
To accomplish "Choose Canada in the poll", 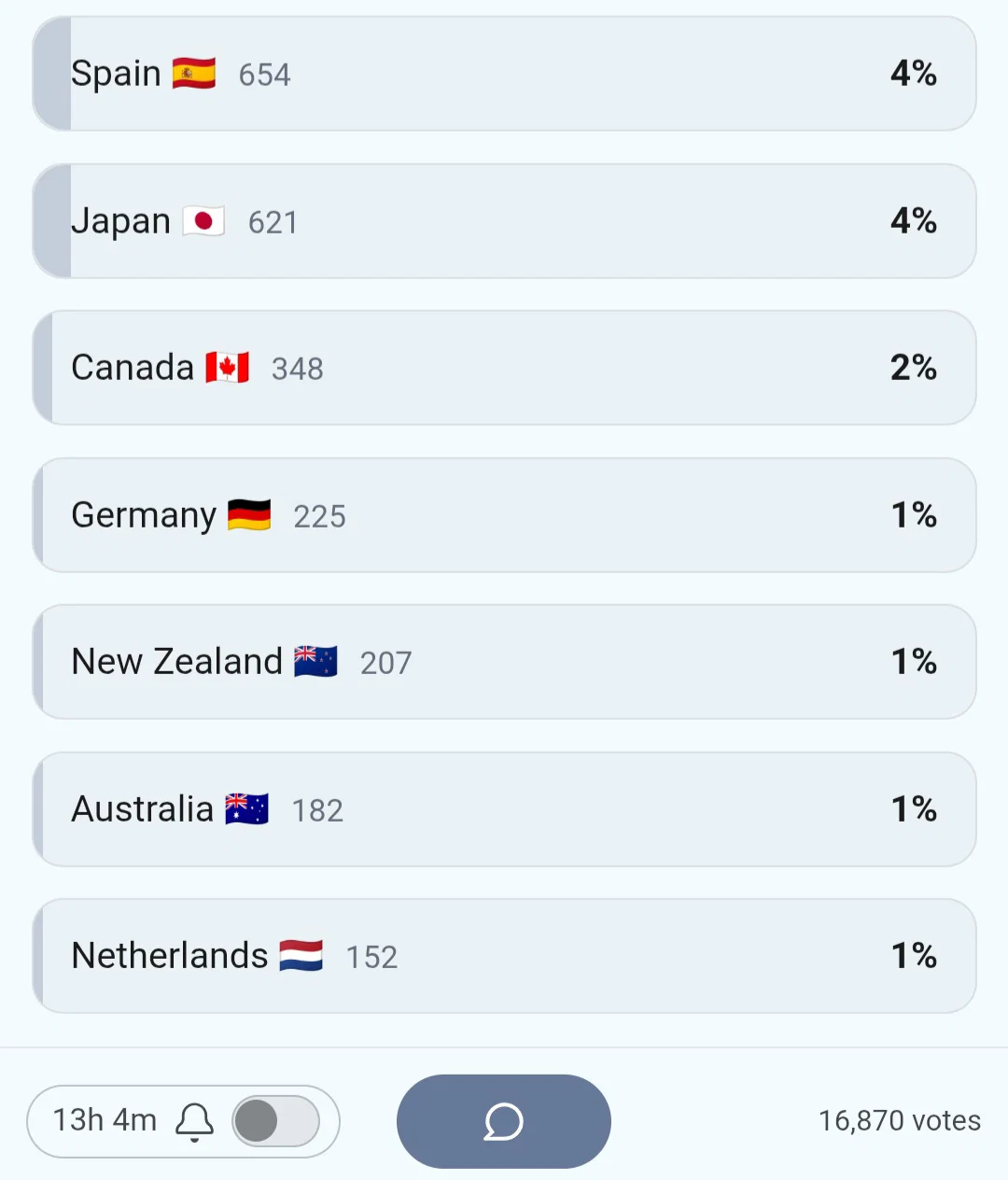I will point(504,368).
